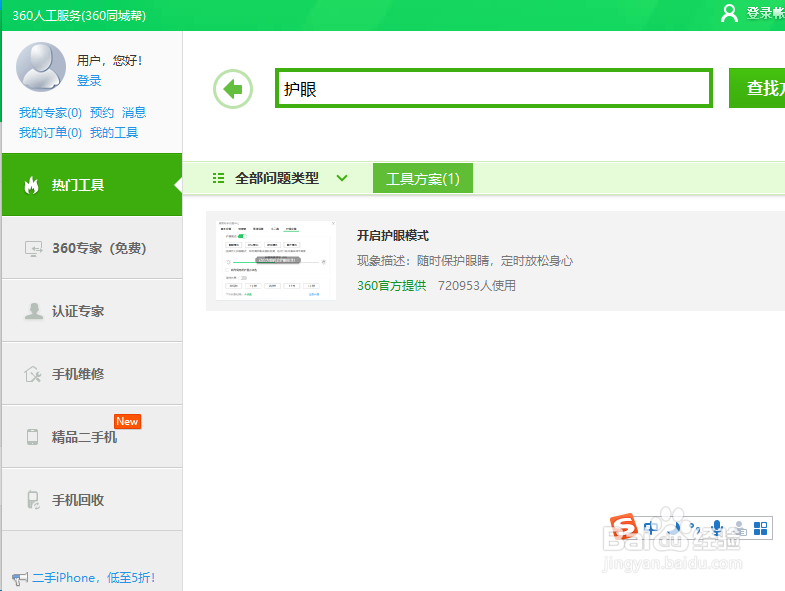
Task: Click the recycle phone icon beside 手机回收
Action: [x=33, y=500]
